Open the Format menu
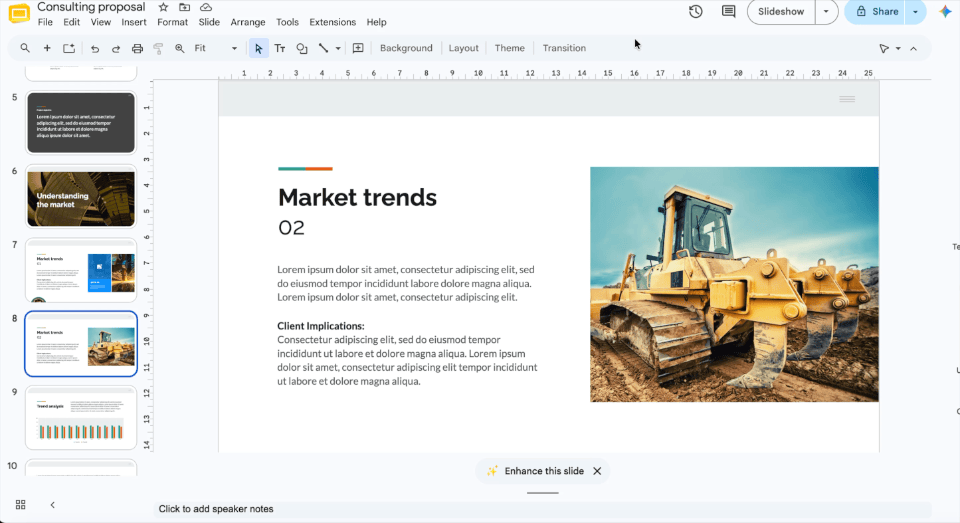This screenshot has width=960, height=523. (173, 22)
